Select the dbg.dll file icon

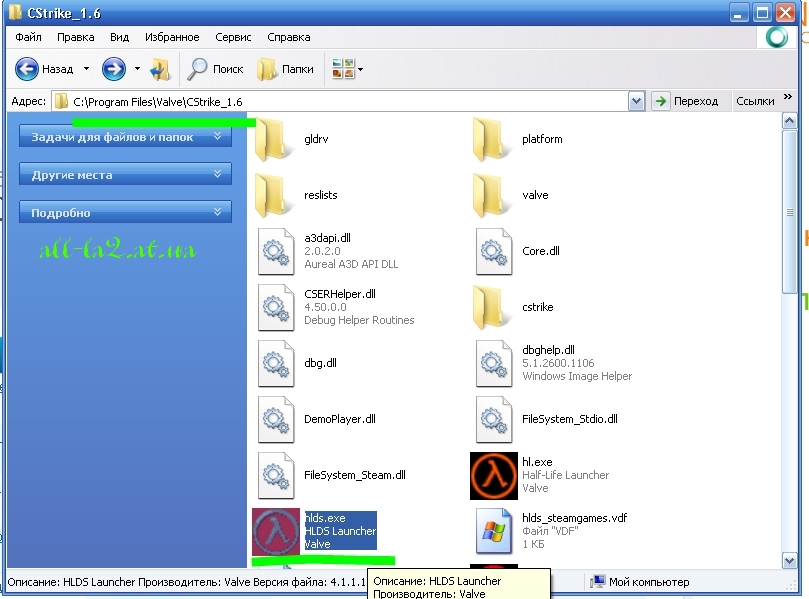tap(276, 363)
